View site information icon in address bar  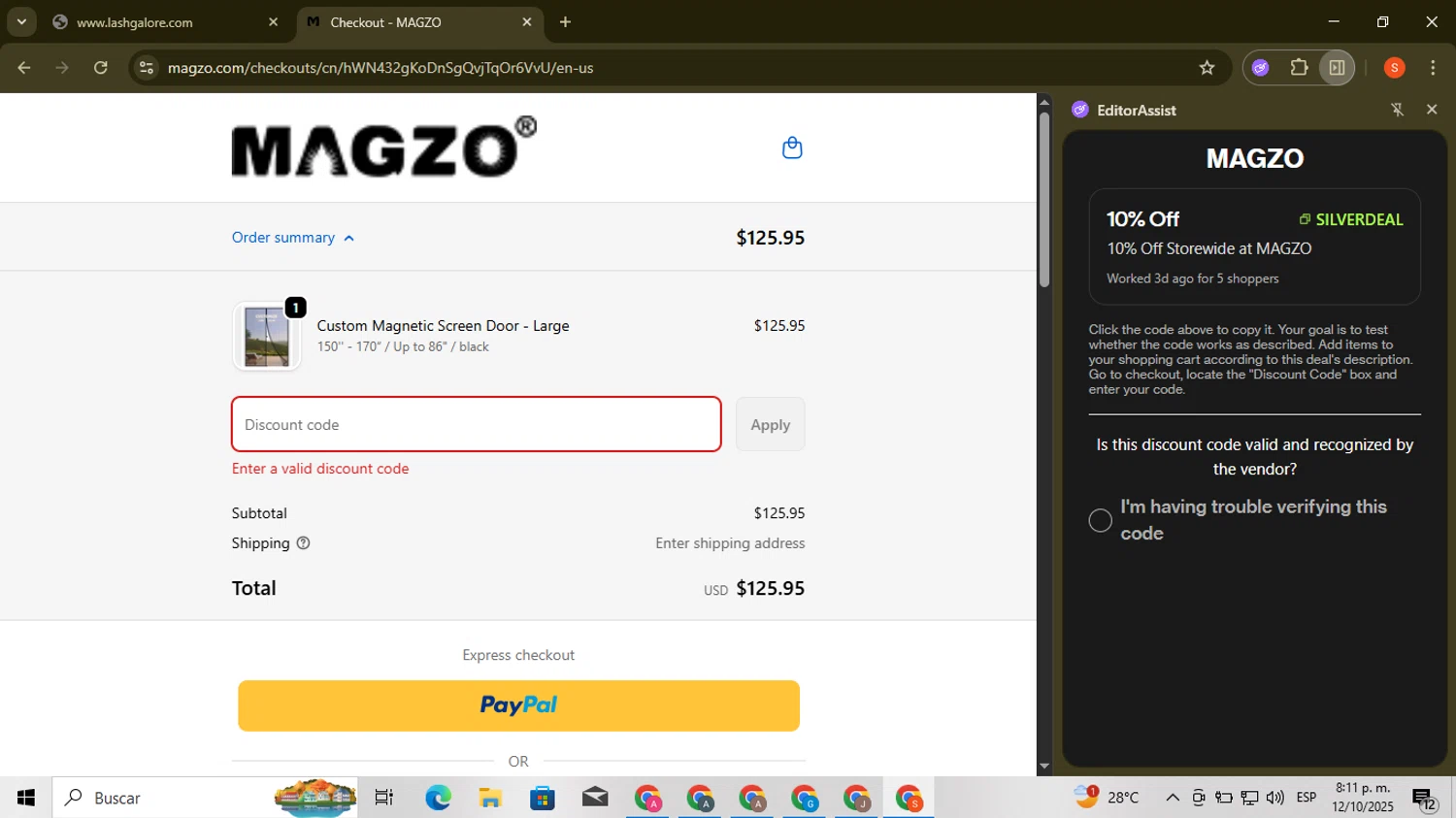147,68
